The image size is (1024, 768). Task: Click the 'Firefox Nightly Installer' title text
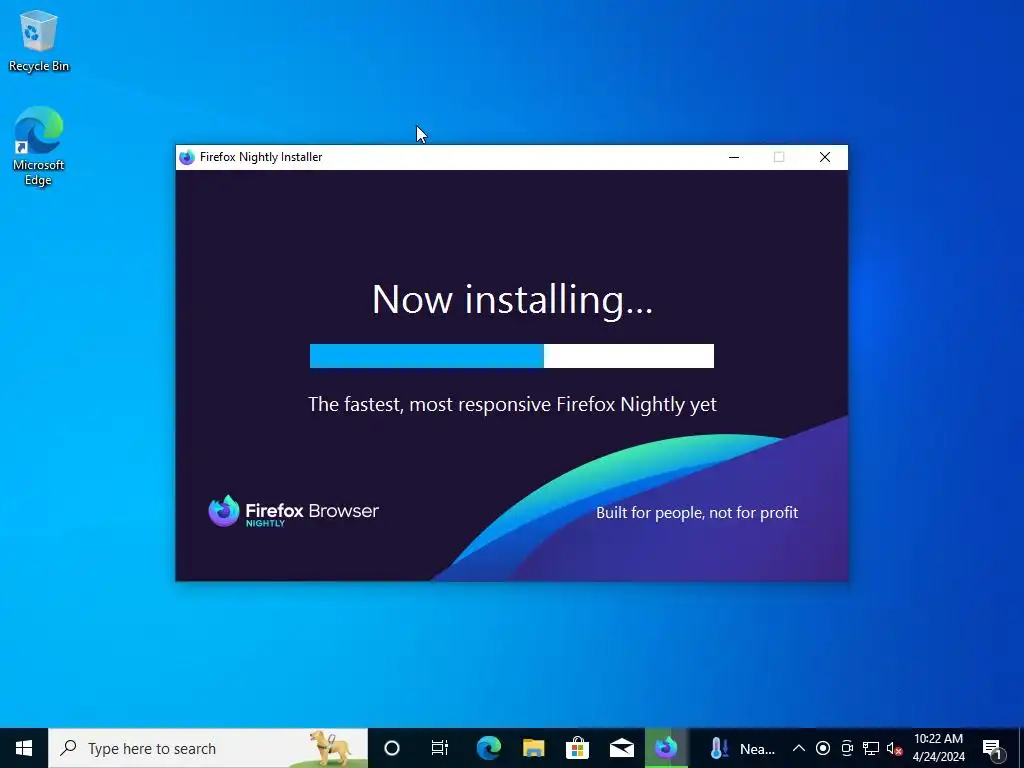[261, 157]
